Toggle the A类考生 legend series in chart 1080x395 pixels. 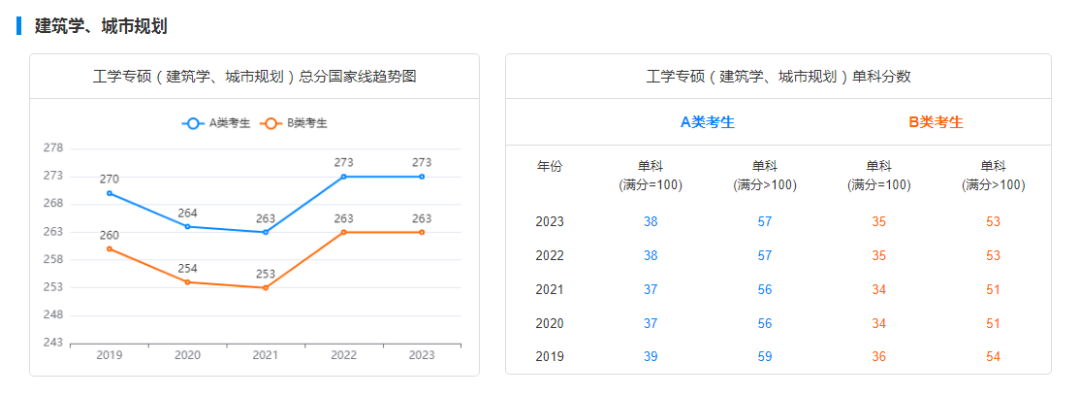tap(216, 123)
